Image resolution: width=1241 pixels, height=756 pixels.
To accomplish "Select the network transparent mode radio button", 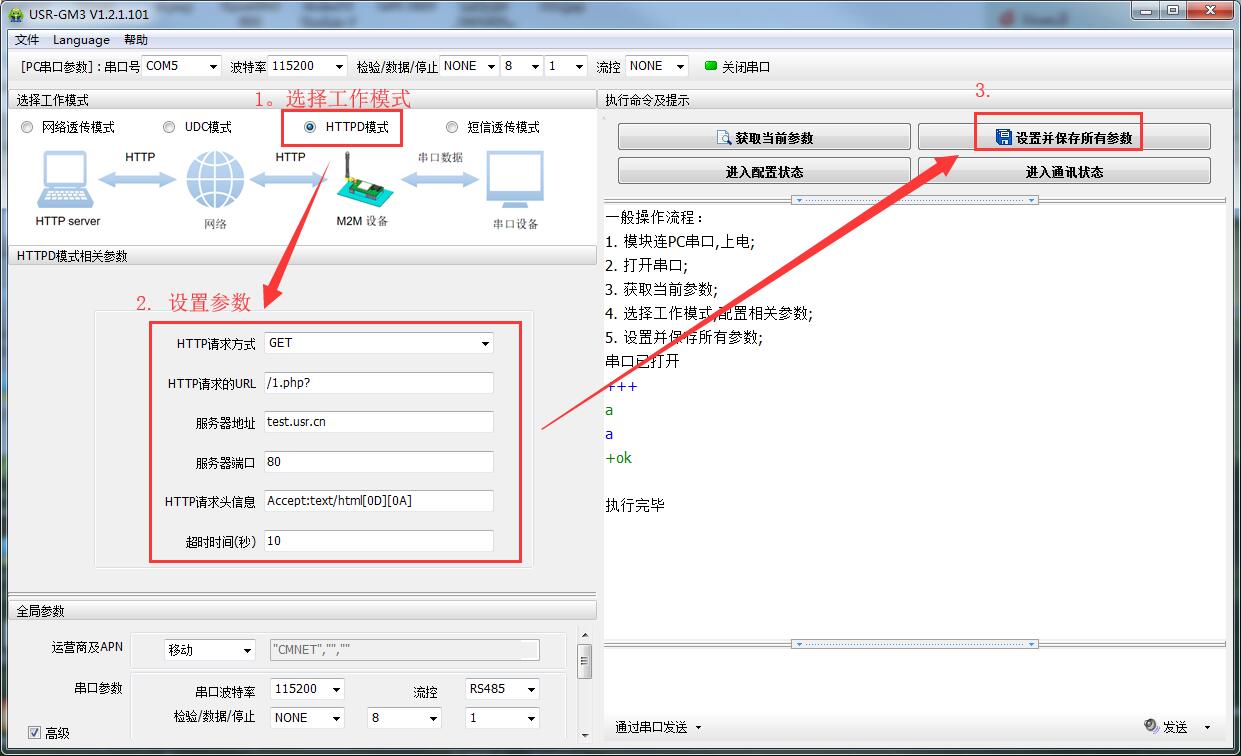I will click(x=27, y=127).
